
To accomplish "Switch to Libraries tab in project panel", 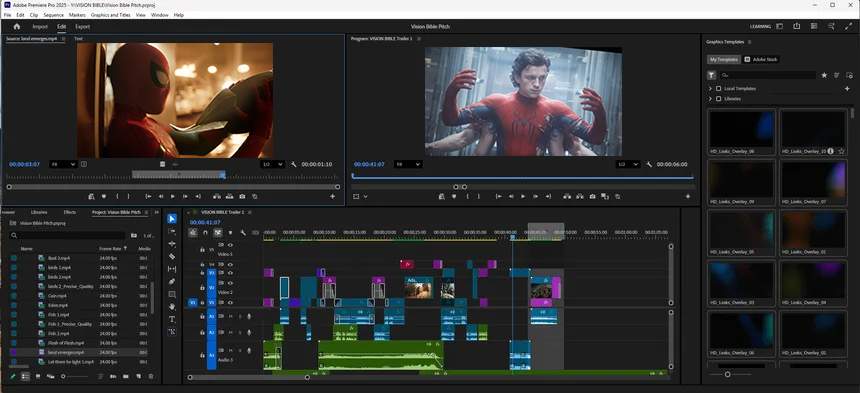I will (39, 212).
